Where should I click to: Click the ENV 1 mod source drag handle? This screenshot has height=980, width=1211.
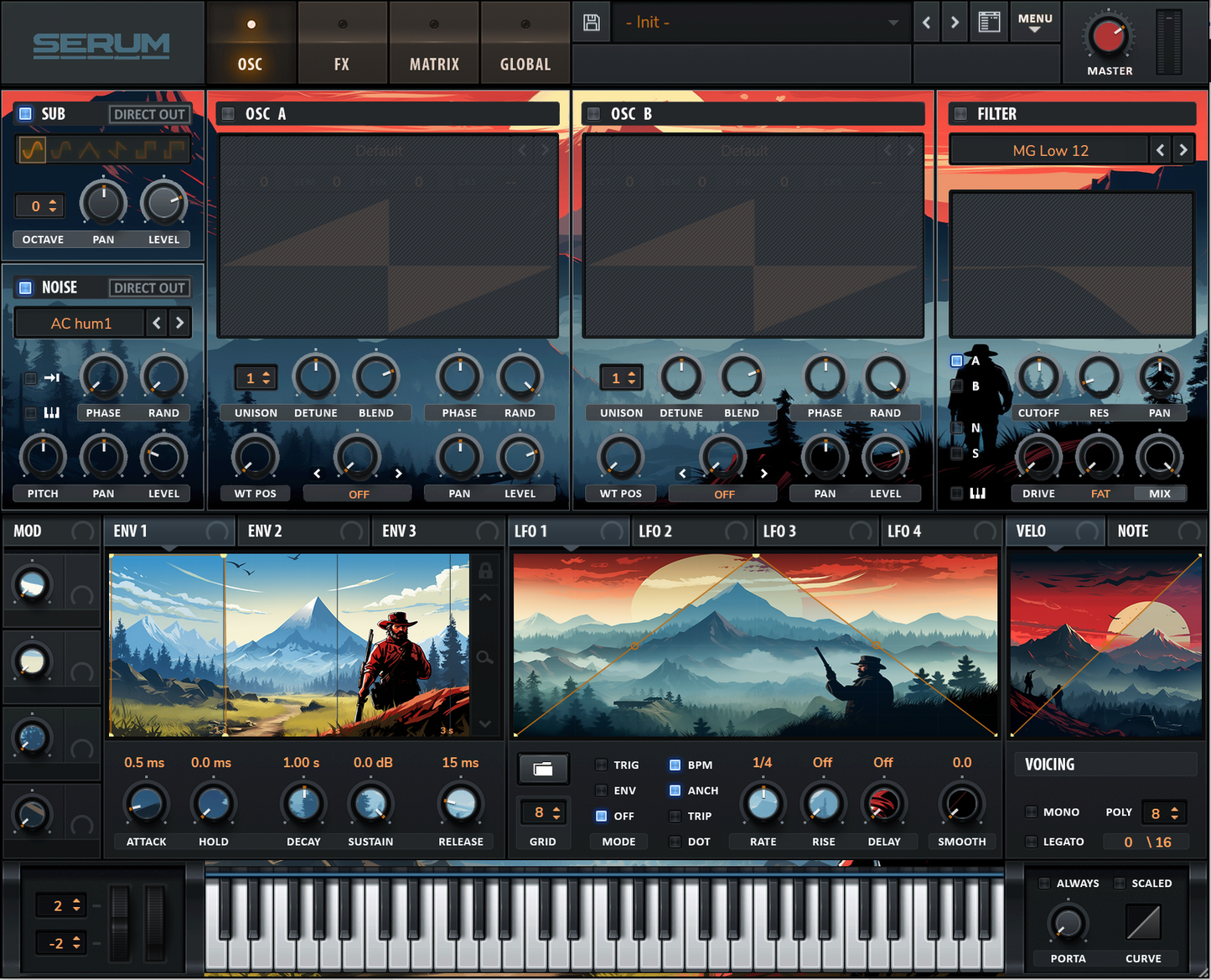(217, 531)
